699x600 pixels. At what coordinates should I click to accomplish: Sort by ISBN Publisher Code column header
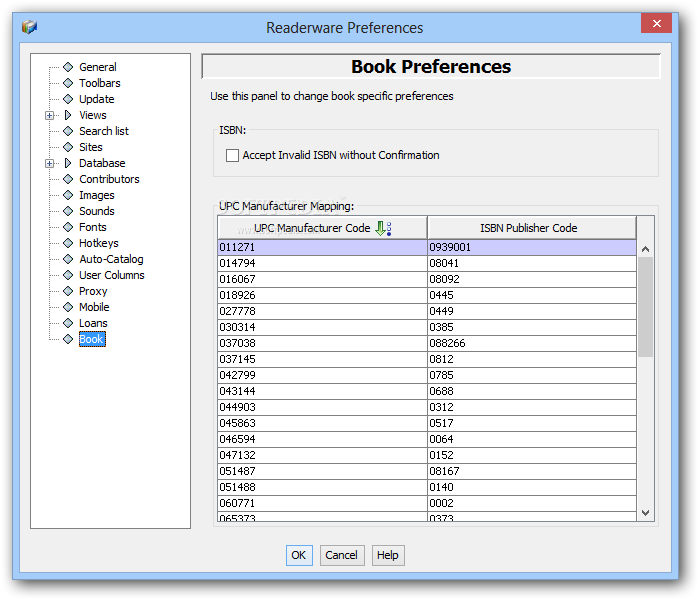531,228
